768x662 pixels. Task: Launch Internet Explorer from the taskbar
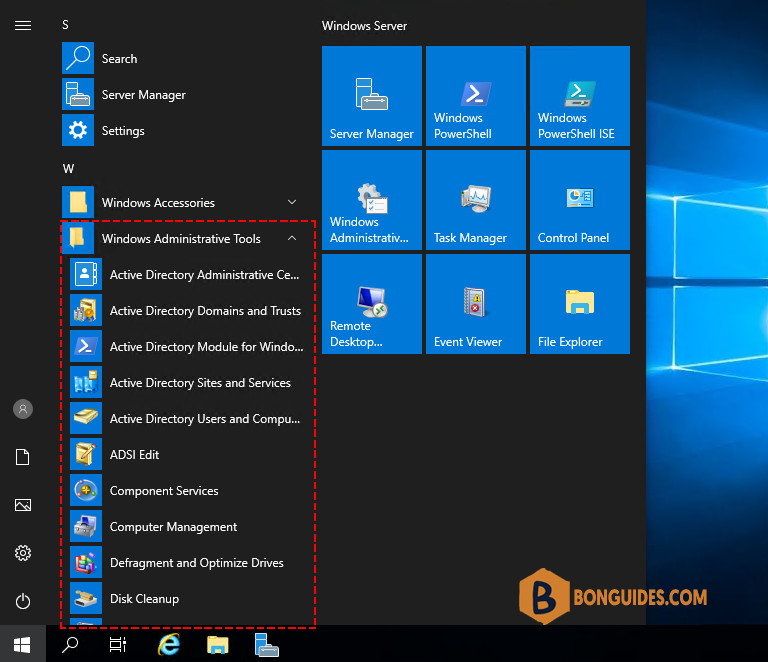(x=169, y=644)
